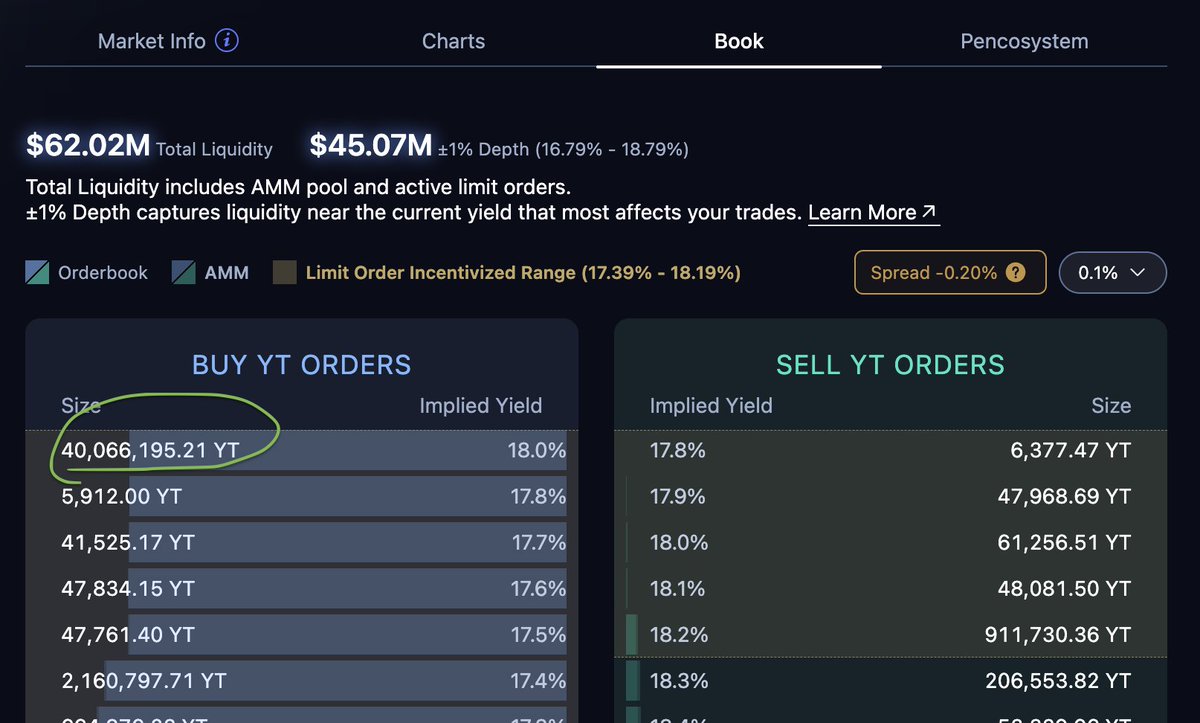Click the $62.02M Total Liquidity value
The width and height of the screenshot is (1200, 723).
(88, 146)
